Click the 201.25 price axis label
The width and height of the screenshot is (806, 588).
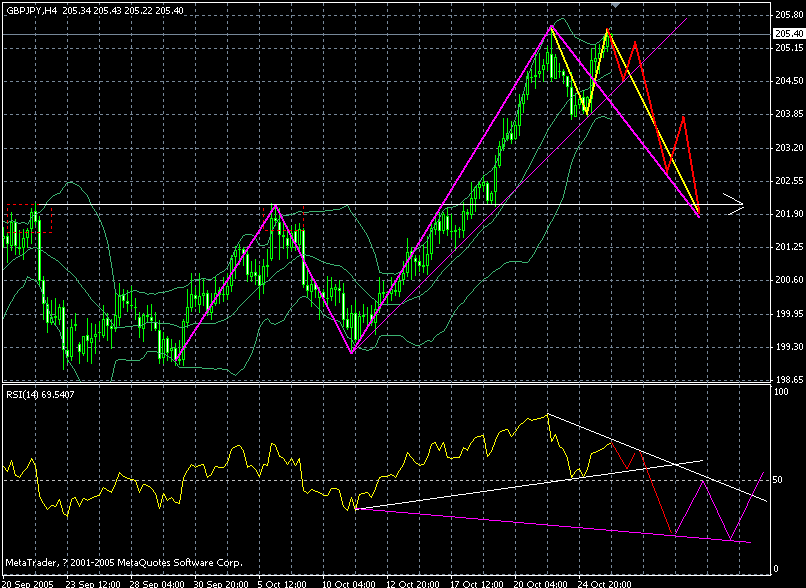click(x=789, y=247)
